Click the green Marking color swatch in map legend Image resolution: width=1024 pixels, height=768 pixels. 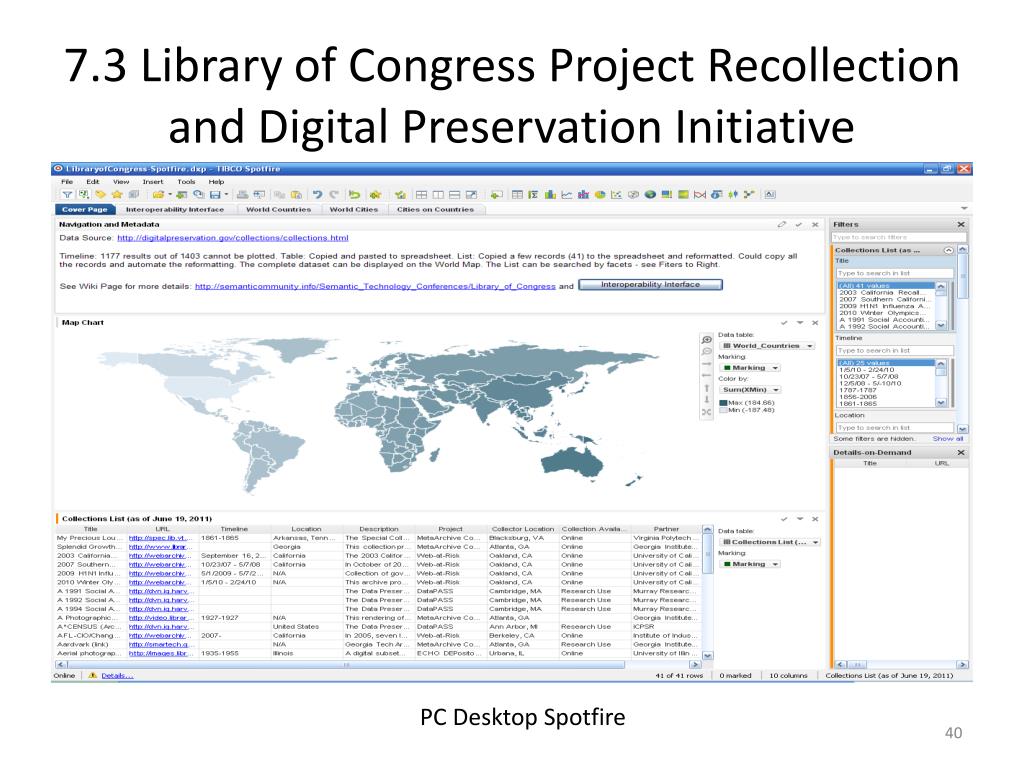728,368
